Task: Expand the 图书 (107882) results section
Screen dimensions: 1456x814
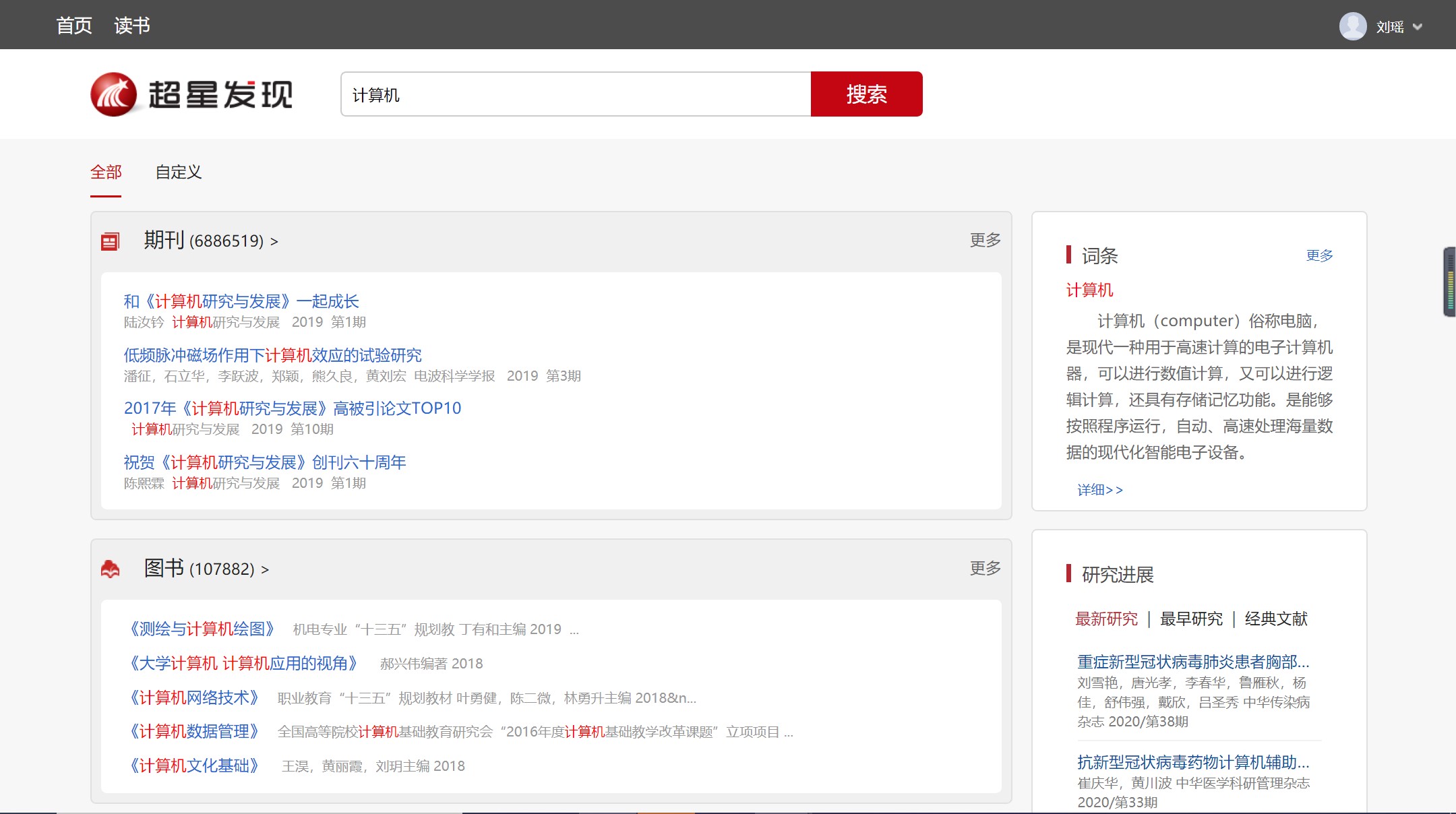Action: pos(206,569)
